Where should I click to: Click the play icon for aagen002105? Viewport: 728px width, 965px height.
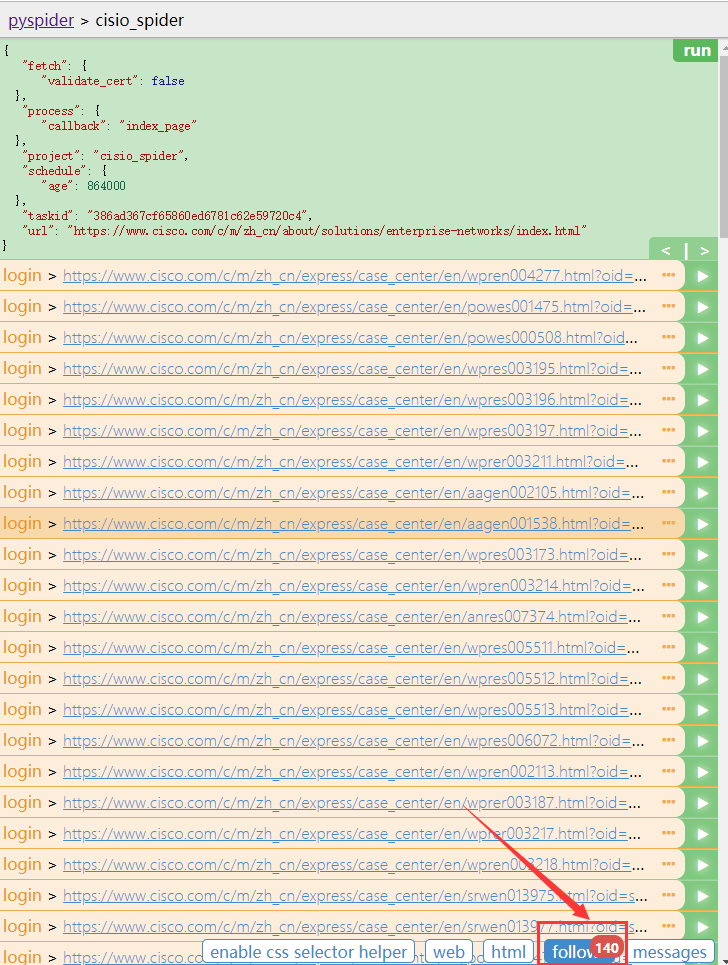pos(702,493)
